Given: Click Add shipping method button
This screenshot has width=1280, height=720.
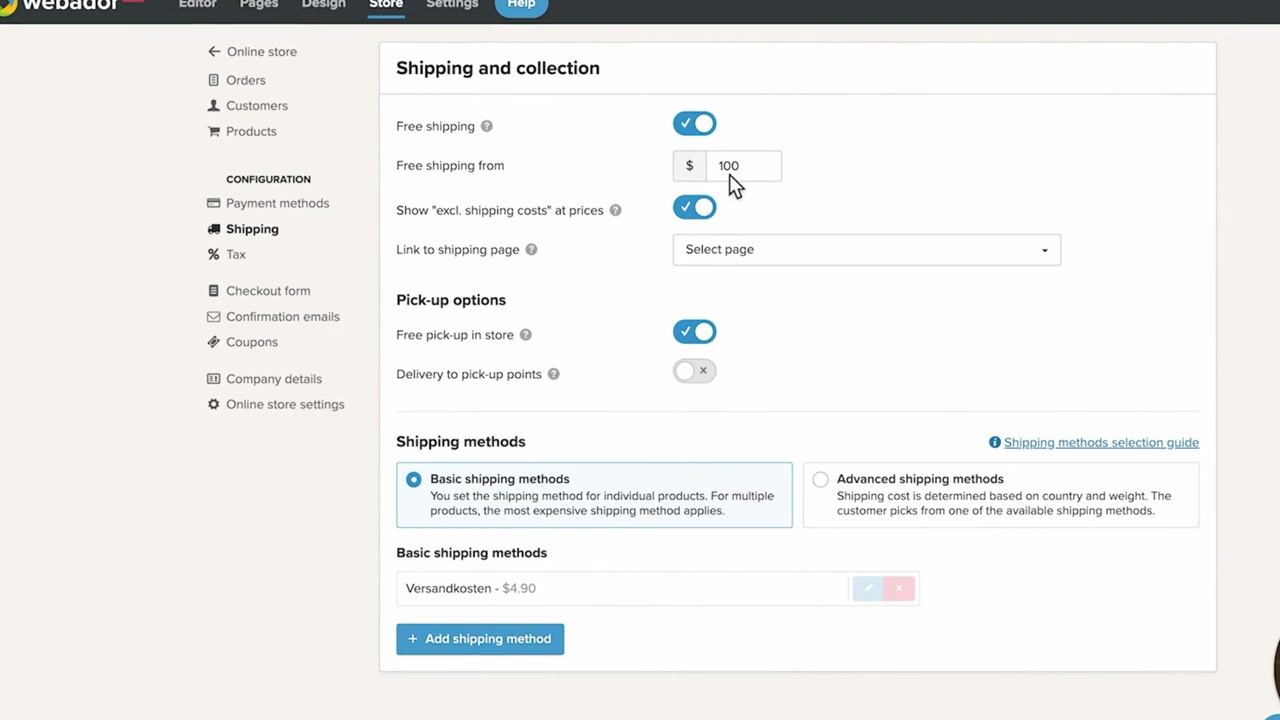Looking at the screenshot, I should 480,639.
